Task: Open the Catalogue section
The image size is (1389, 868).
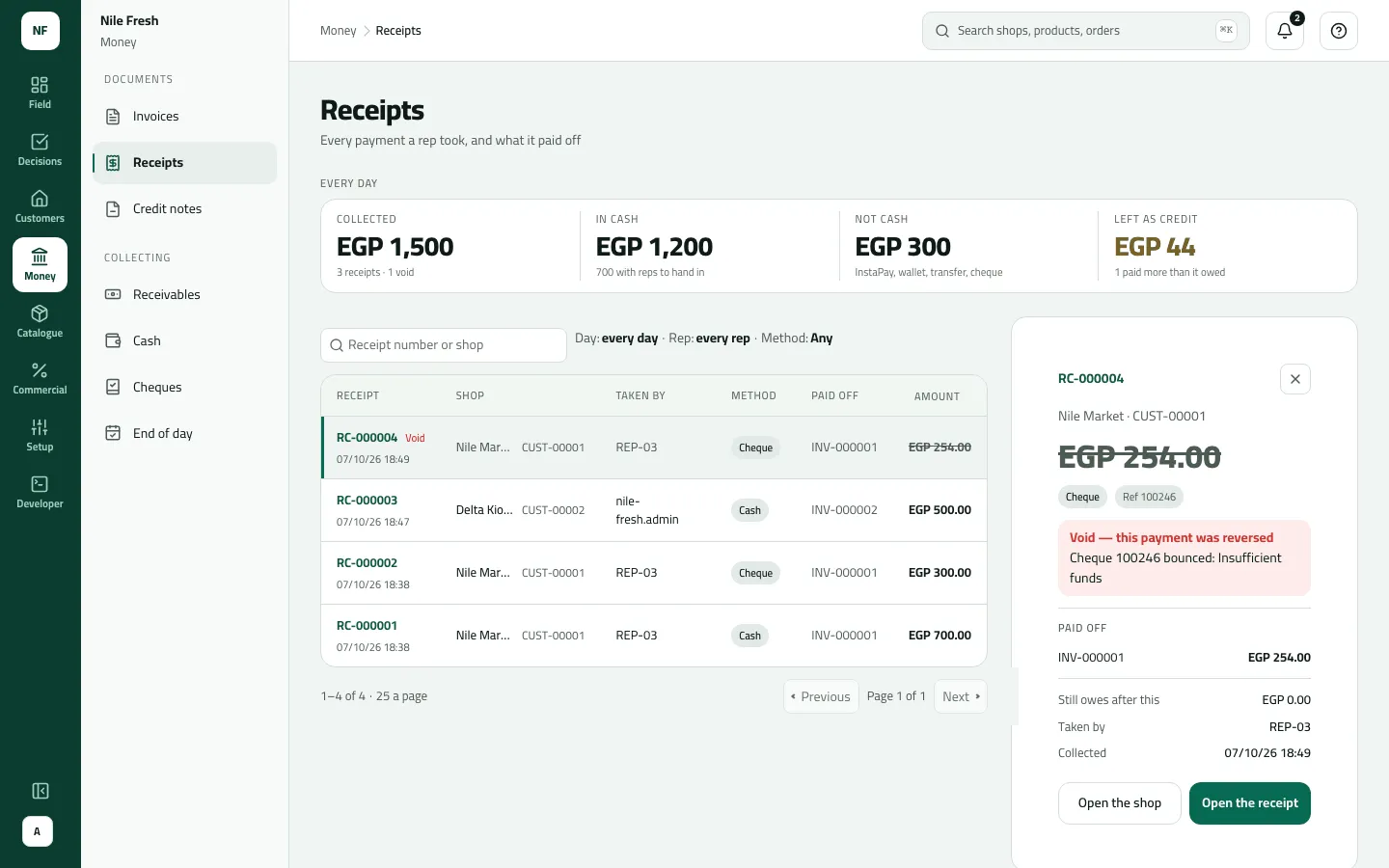Action: [x=40, y=321]
